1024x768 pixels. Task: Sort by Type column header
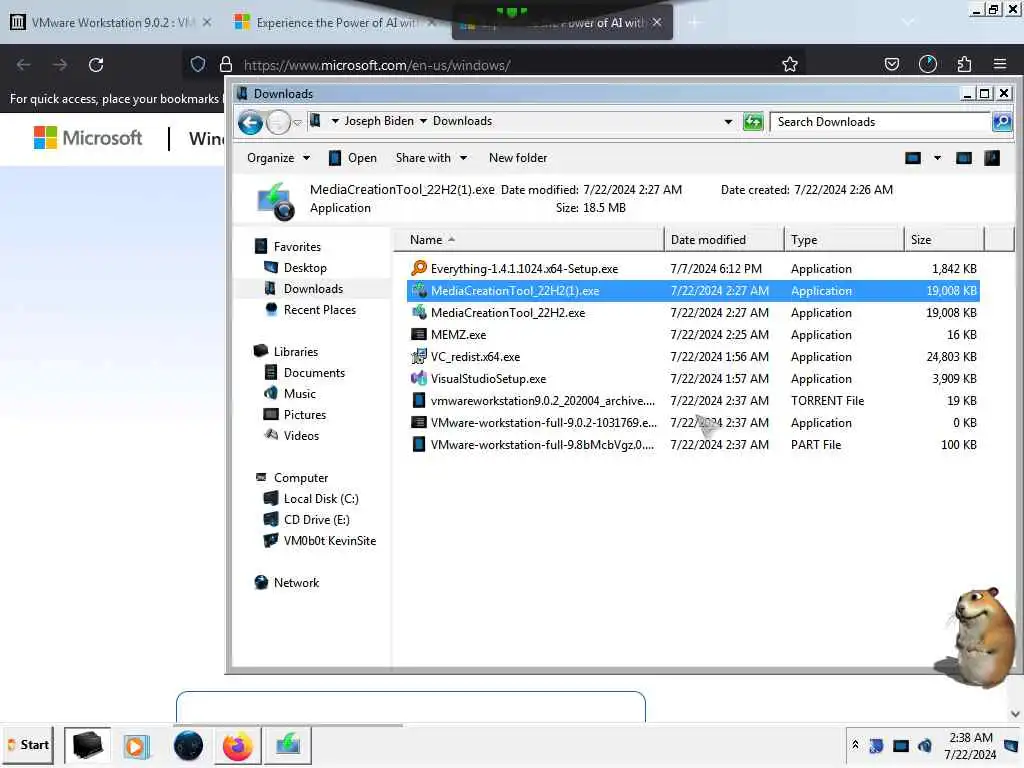pyautogui.click(x=844, y=240)
